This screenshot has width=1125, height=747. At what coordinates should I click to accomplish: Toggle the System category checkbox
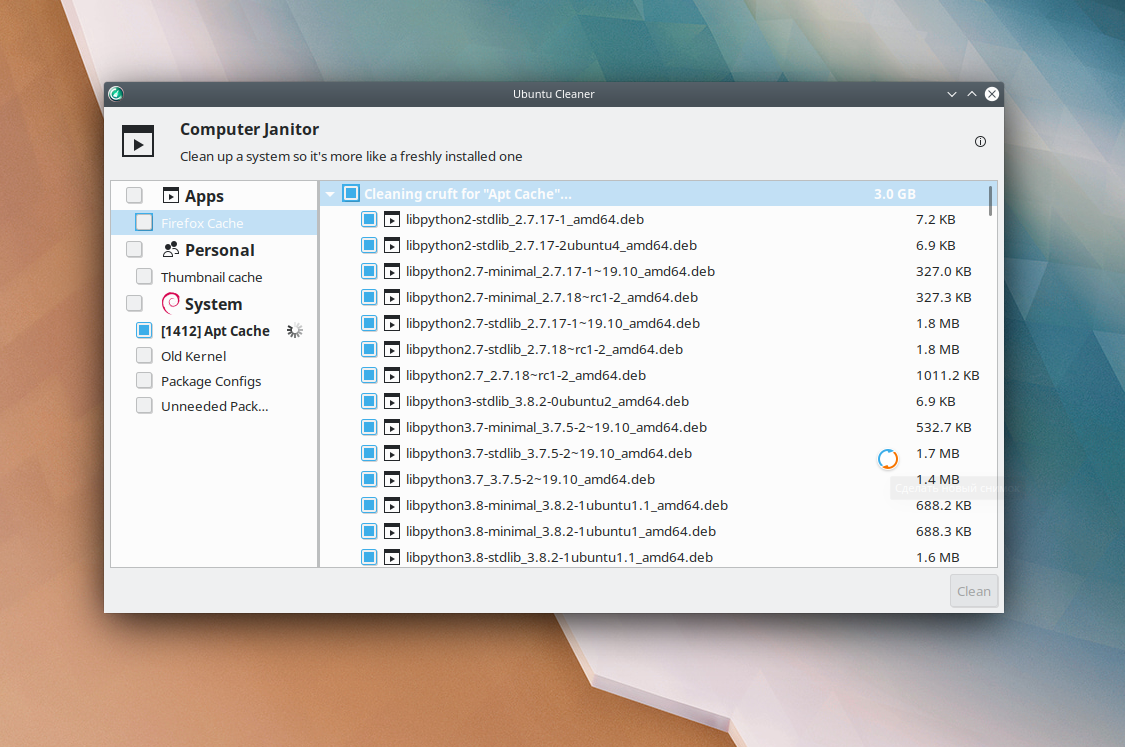pos(134,304)
